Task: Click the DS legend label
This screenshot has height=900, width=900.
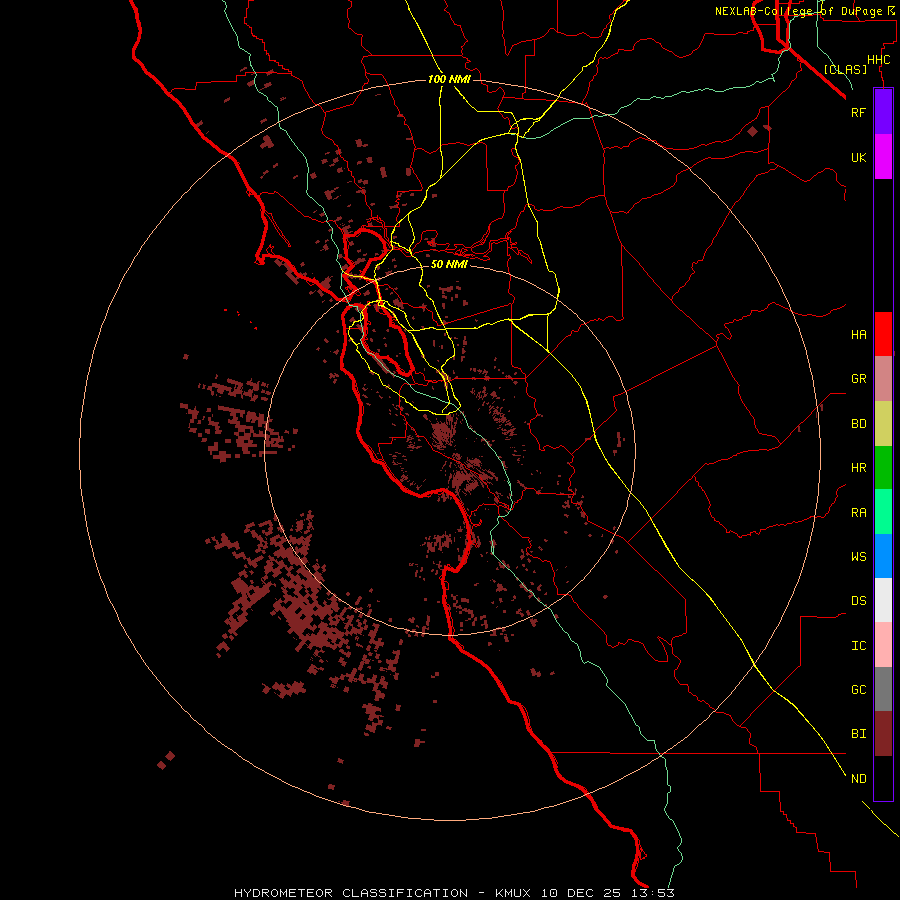Action: 859,600
